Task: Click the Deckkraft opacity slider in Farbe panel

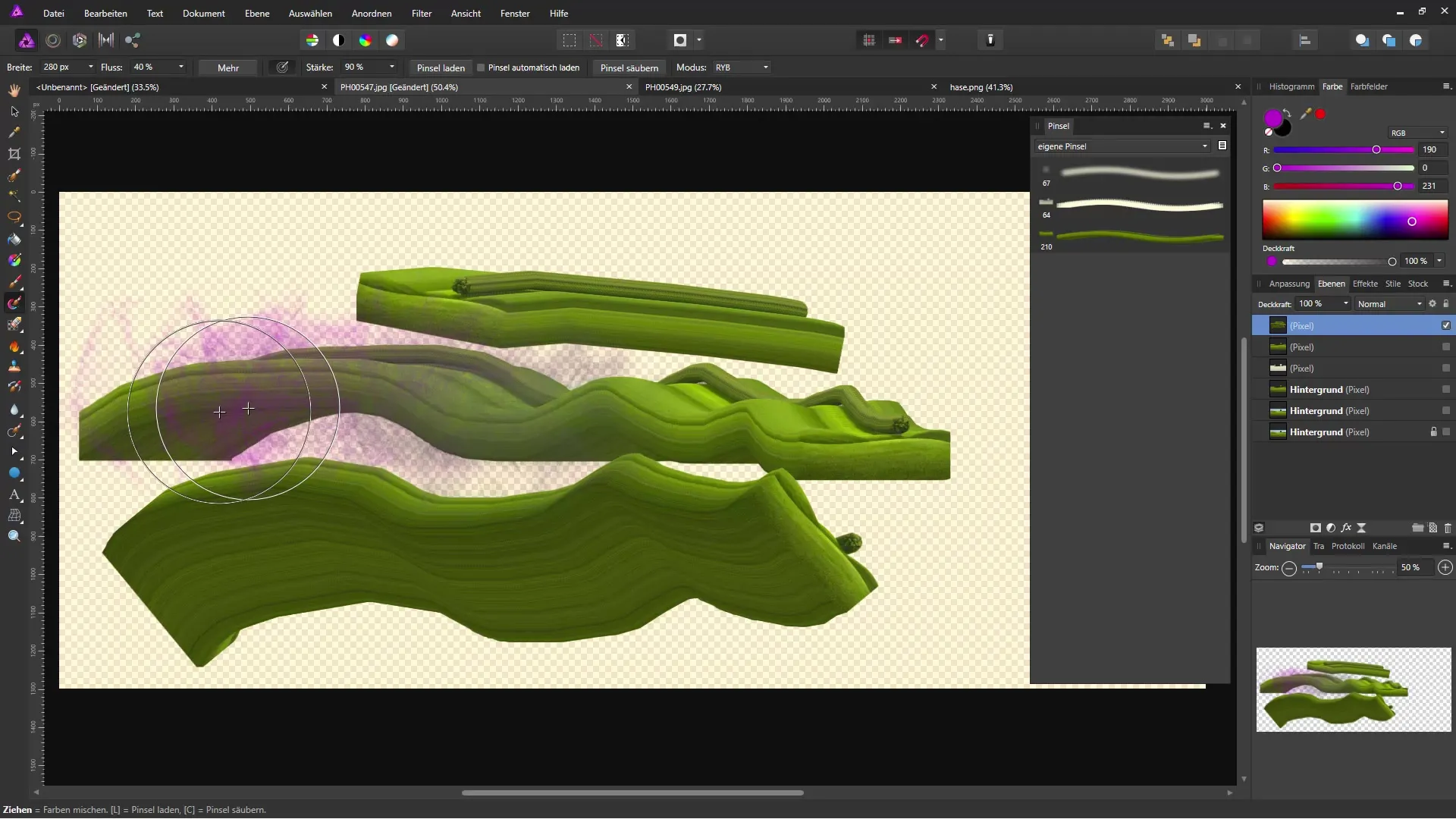Action: tap(1337, 262)
